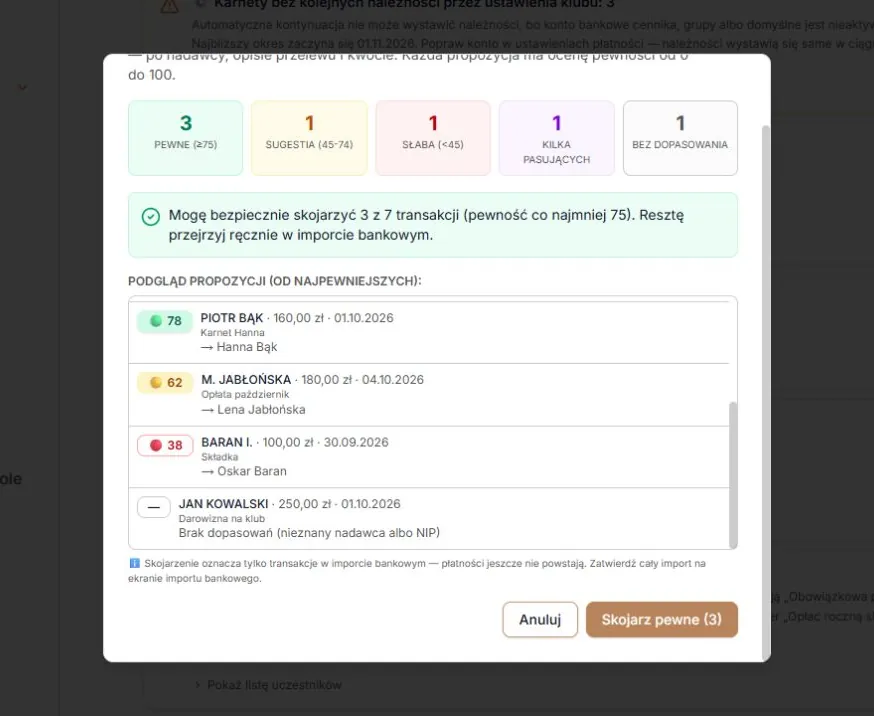Select the KILKA PASUJĄCYCH summary card
This screenshot has height=716, width=874.
pyautogui.click(x=556, y=138)
